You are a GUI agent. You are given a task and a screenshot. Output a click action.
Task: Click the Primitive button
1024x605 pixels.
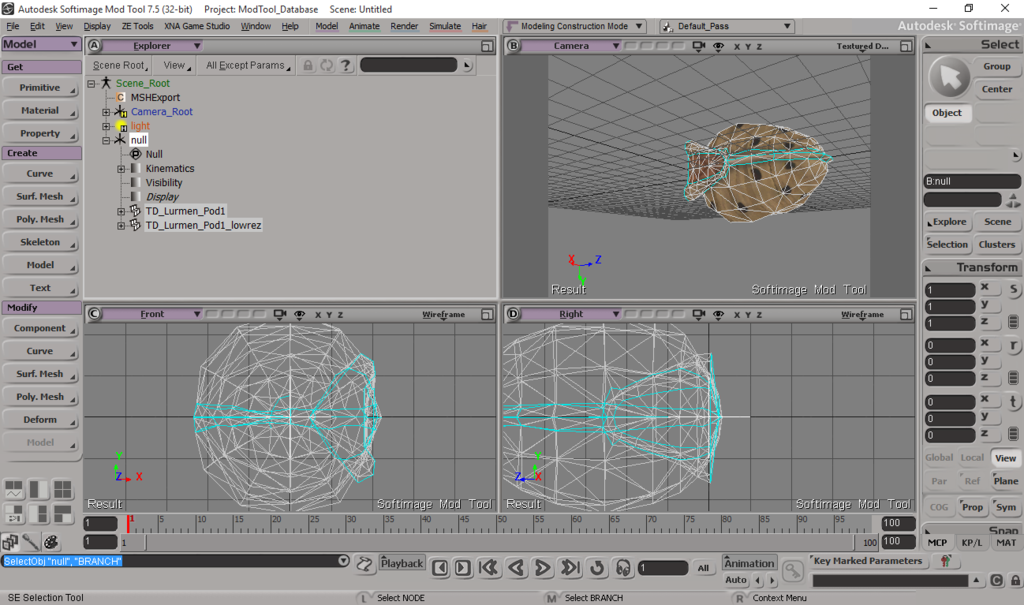click(x=40, y=88)
